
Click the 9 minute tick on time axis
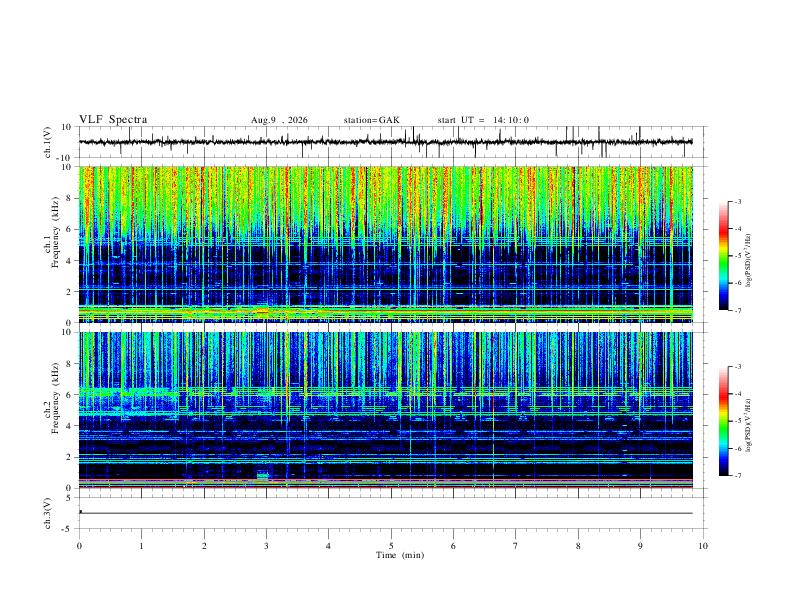pos(640,546)
